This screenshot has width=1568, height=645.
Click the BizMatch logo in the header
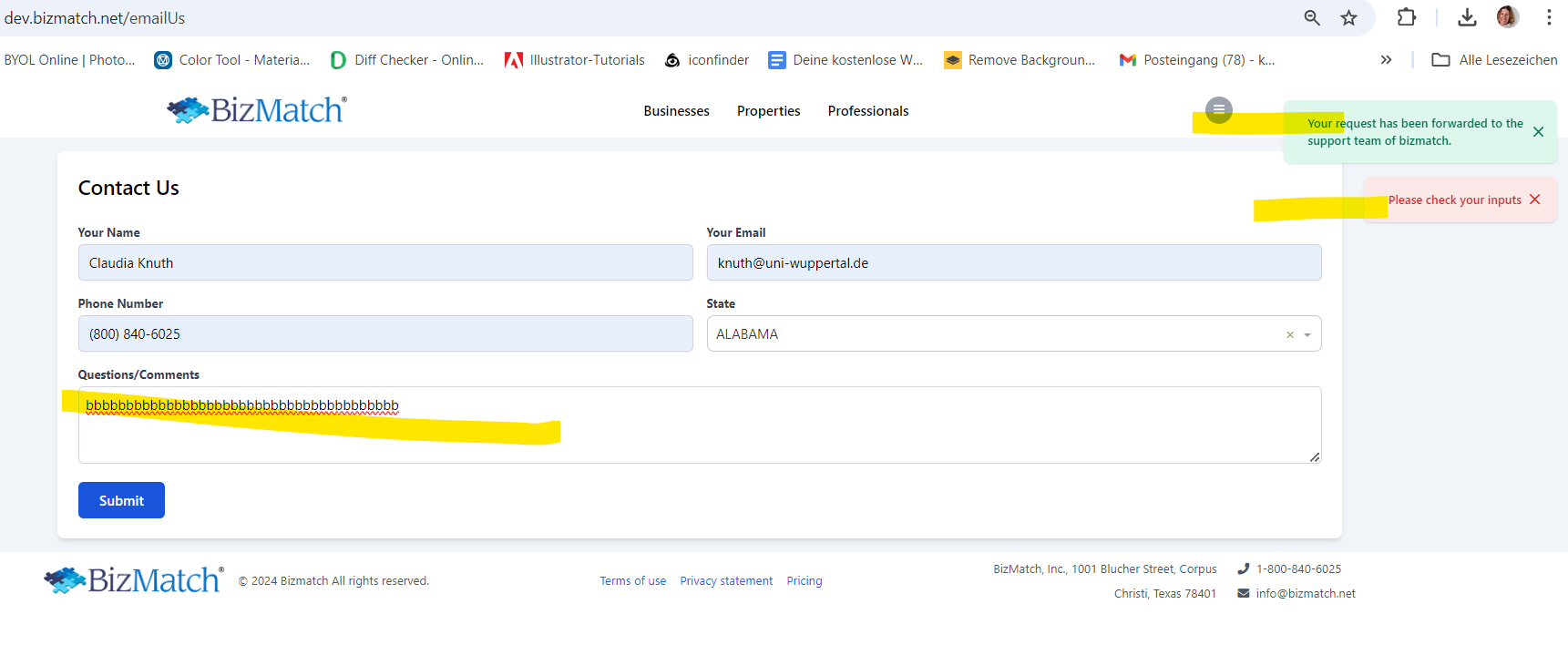(x=257, y=110)
